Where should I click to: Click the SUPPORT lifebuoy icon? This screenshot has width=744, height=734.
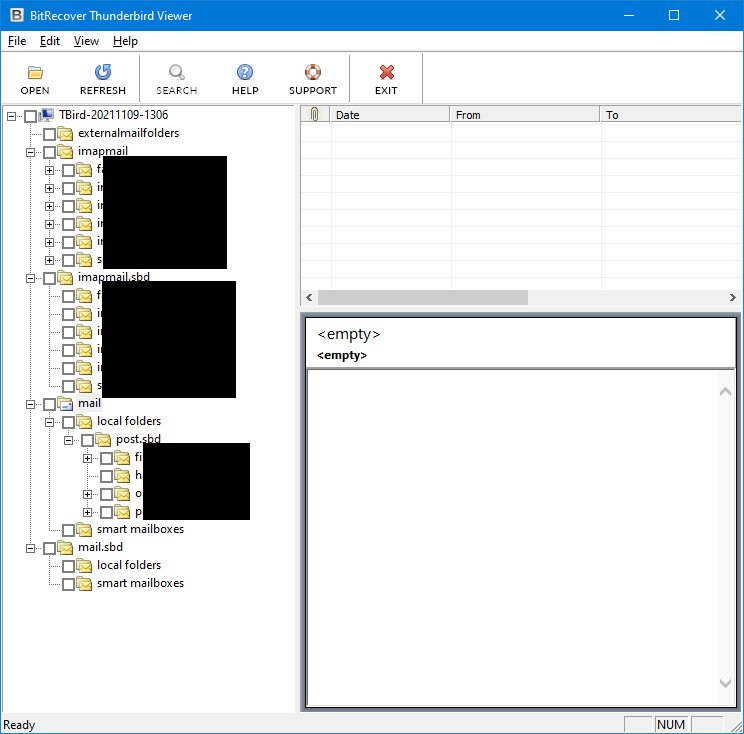pyautogui.click(x=313, y=72)
